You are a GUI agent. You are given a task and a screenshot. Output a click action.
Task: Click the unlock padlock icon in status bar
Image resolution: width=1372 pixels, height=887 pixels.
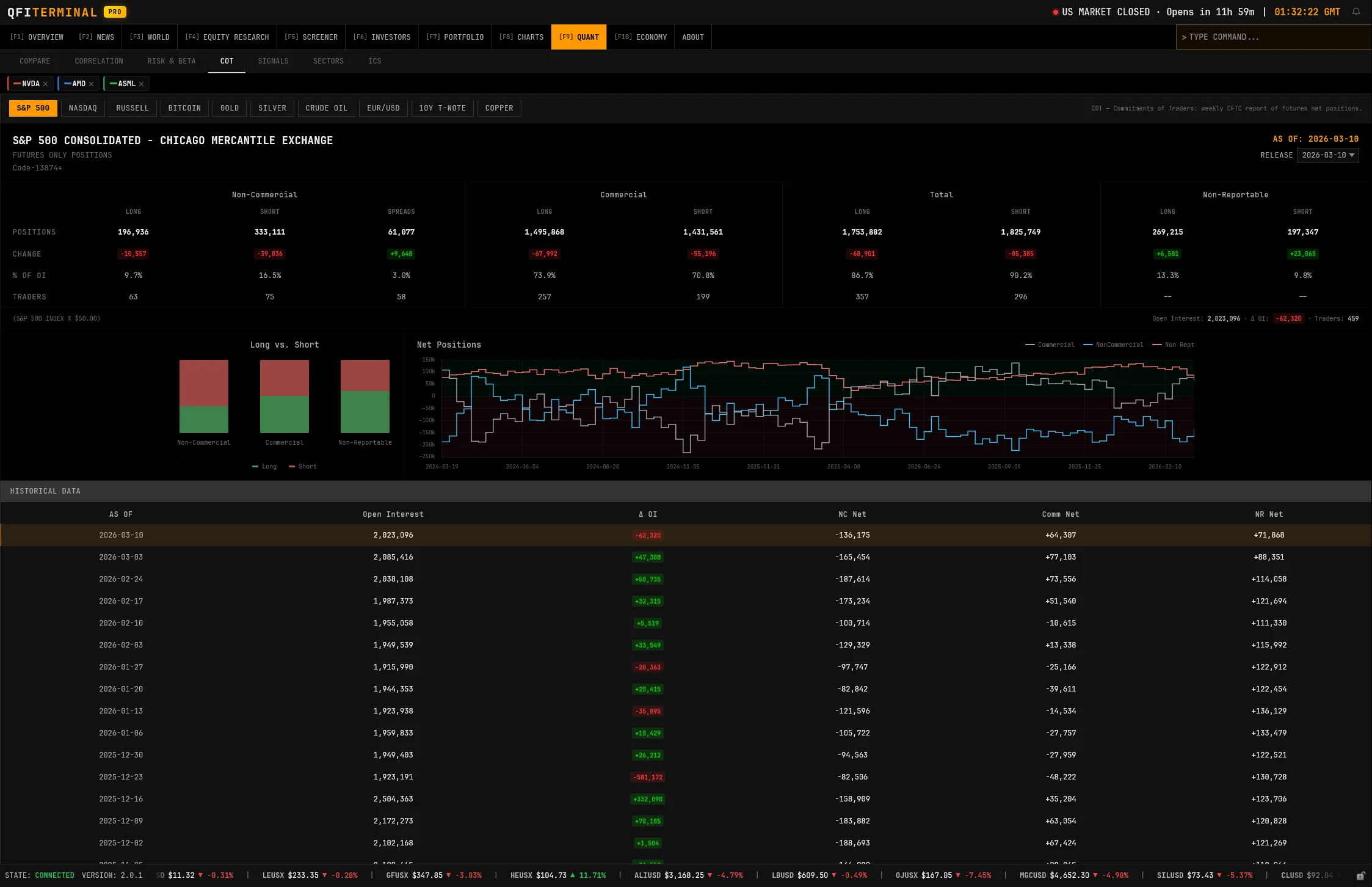pos(1360,876)
